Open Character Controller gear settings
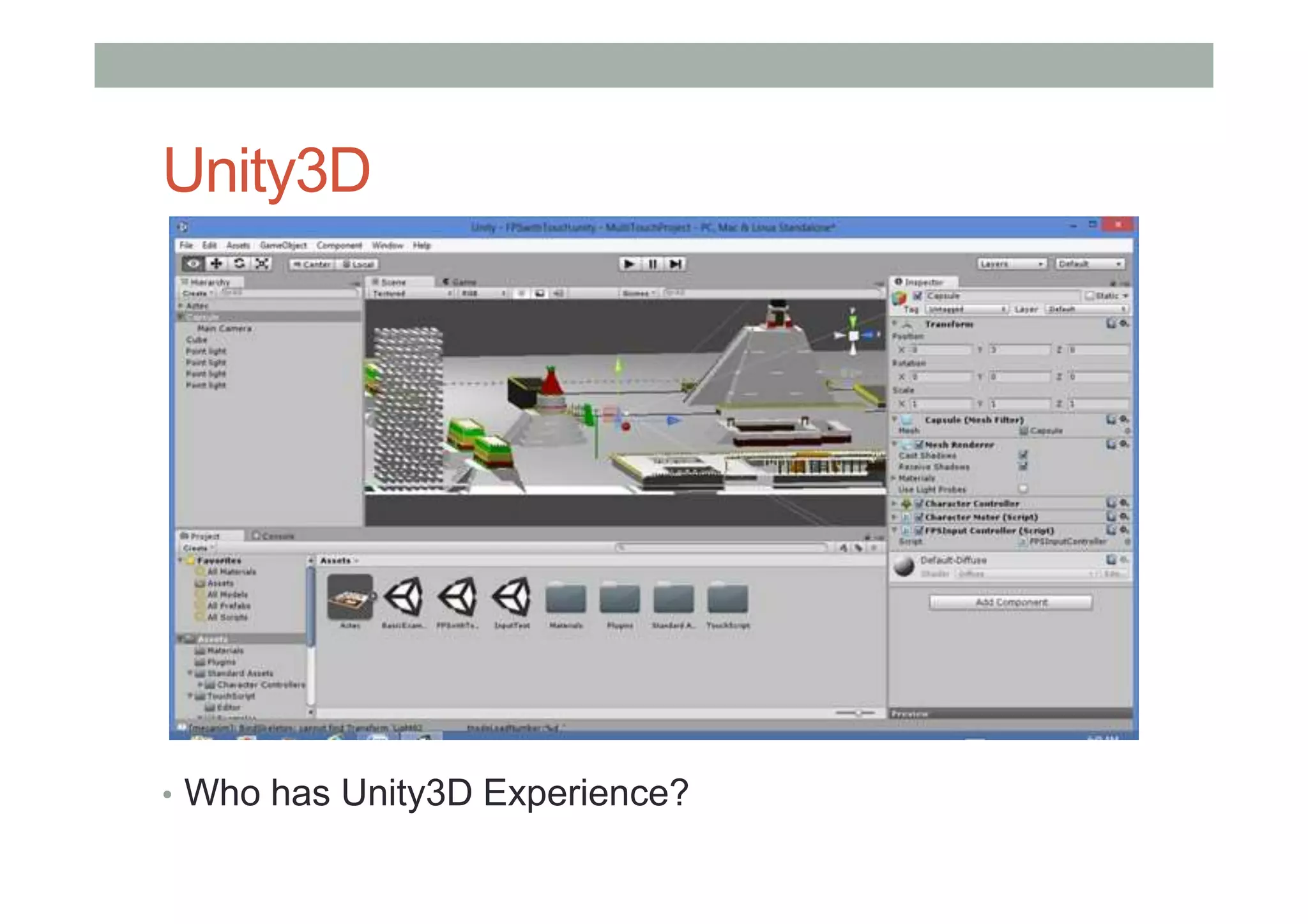The image size is (1308, 924). tap(1124, 503)
